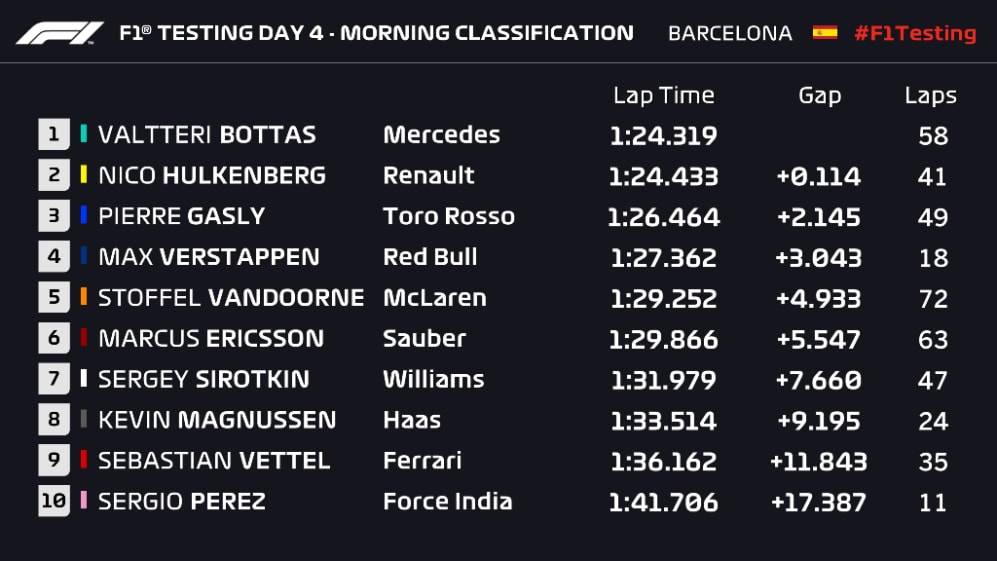Image resolution: width=997 pixels, height=561 pixels.
Task: Select the Lap Time column header
Action: pos(663,96)
